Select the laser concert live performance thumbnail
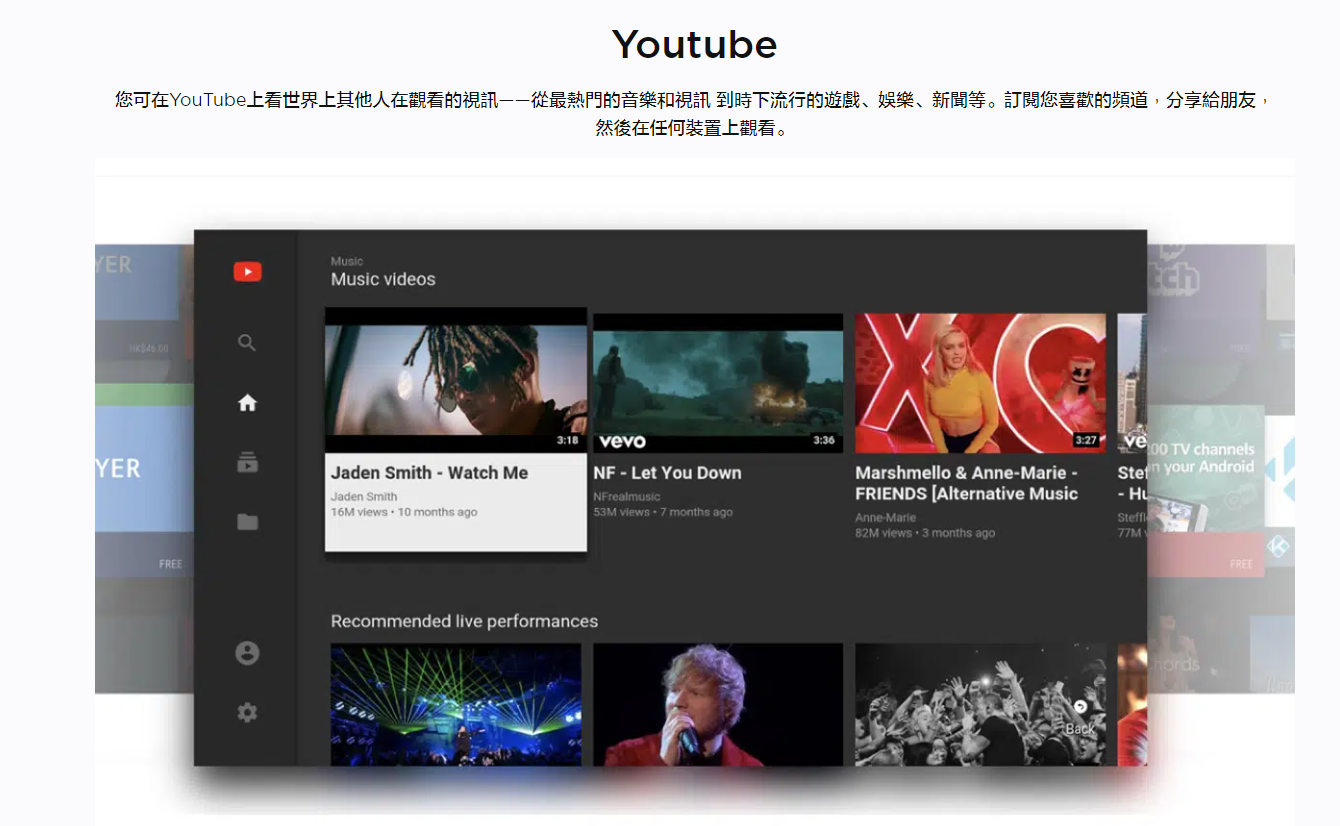The height and width of the screenshot is (826, 1340). pos(456,705)
